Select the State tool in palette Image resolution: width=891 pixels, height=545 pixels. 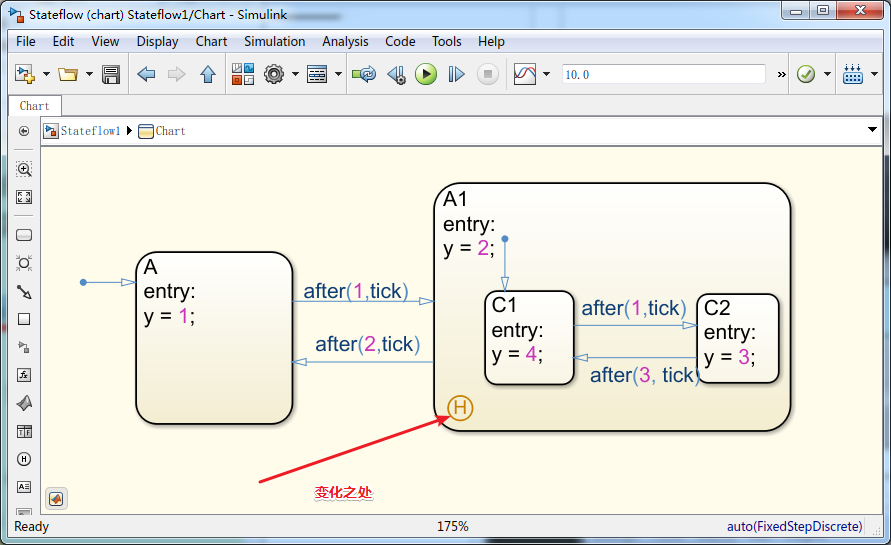pos(24,235)
